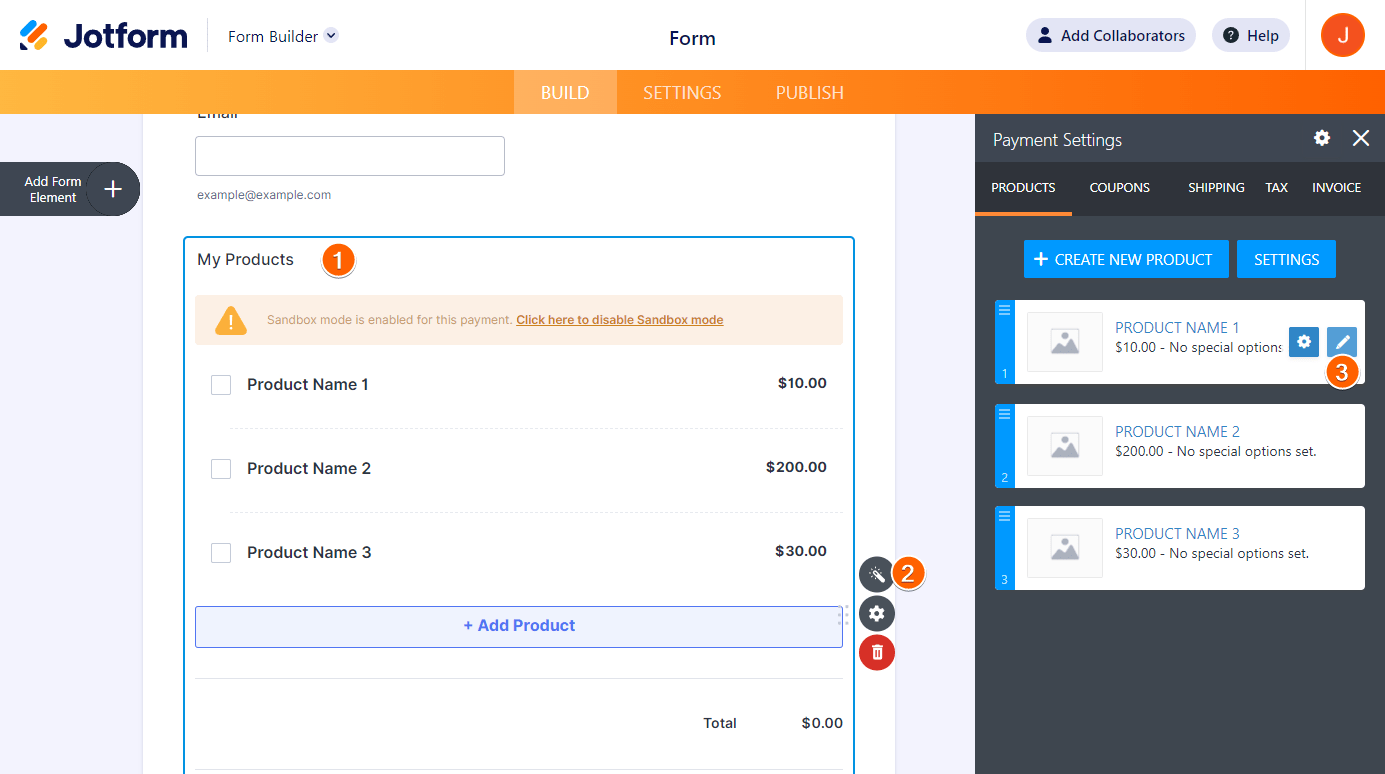Open the user avatar J menu
Viewport: 1385px width, 774px height.
[1343, 35]
